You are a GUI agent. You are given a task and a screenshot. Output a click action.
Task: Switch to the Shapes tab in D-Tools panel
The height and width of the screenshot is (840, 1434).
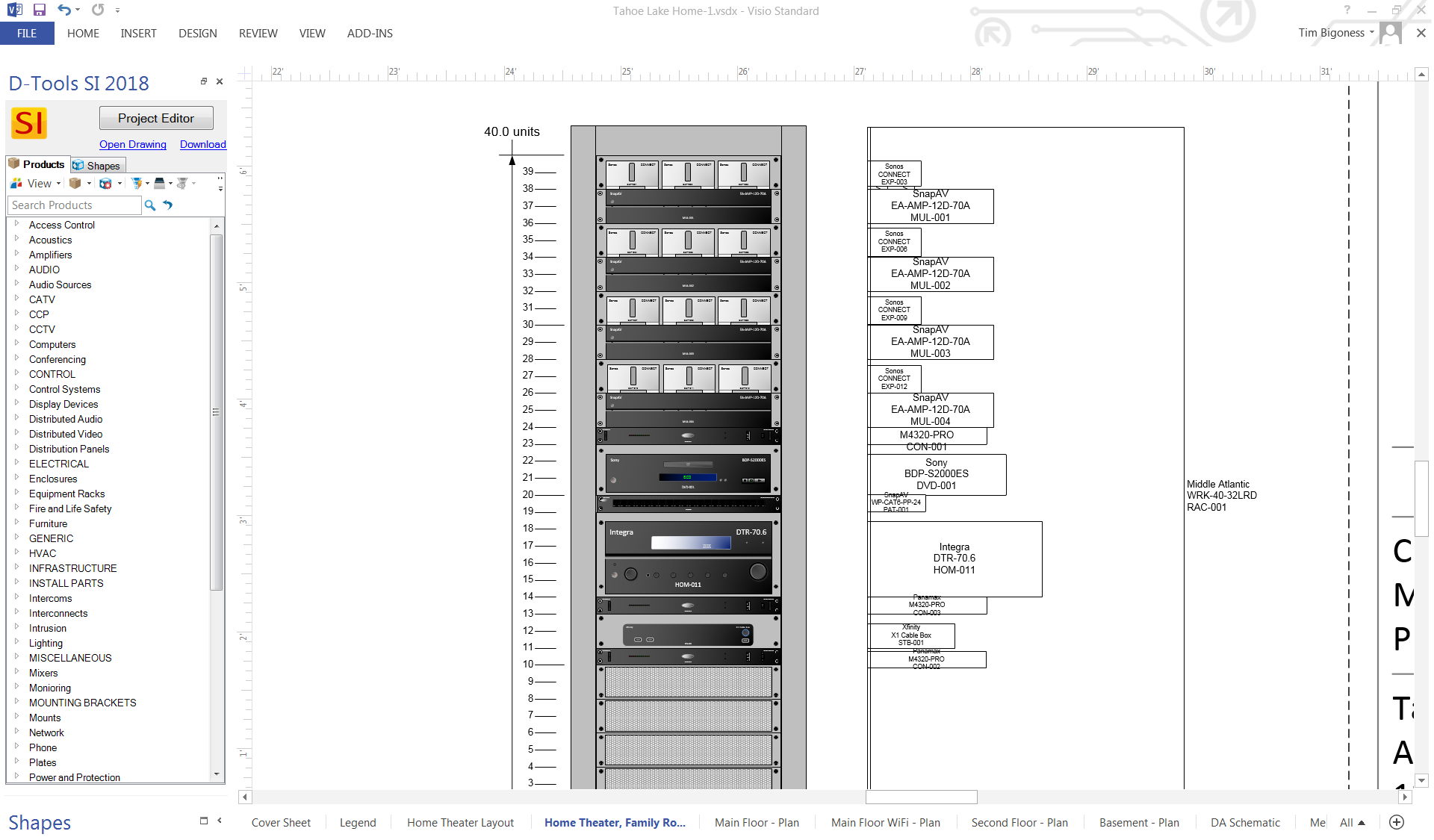click(x=97, y=166)
